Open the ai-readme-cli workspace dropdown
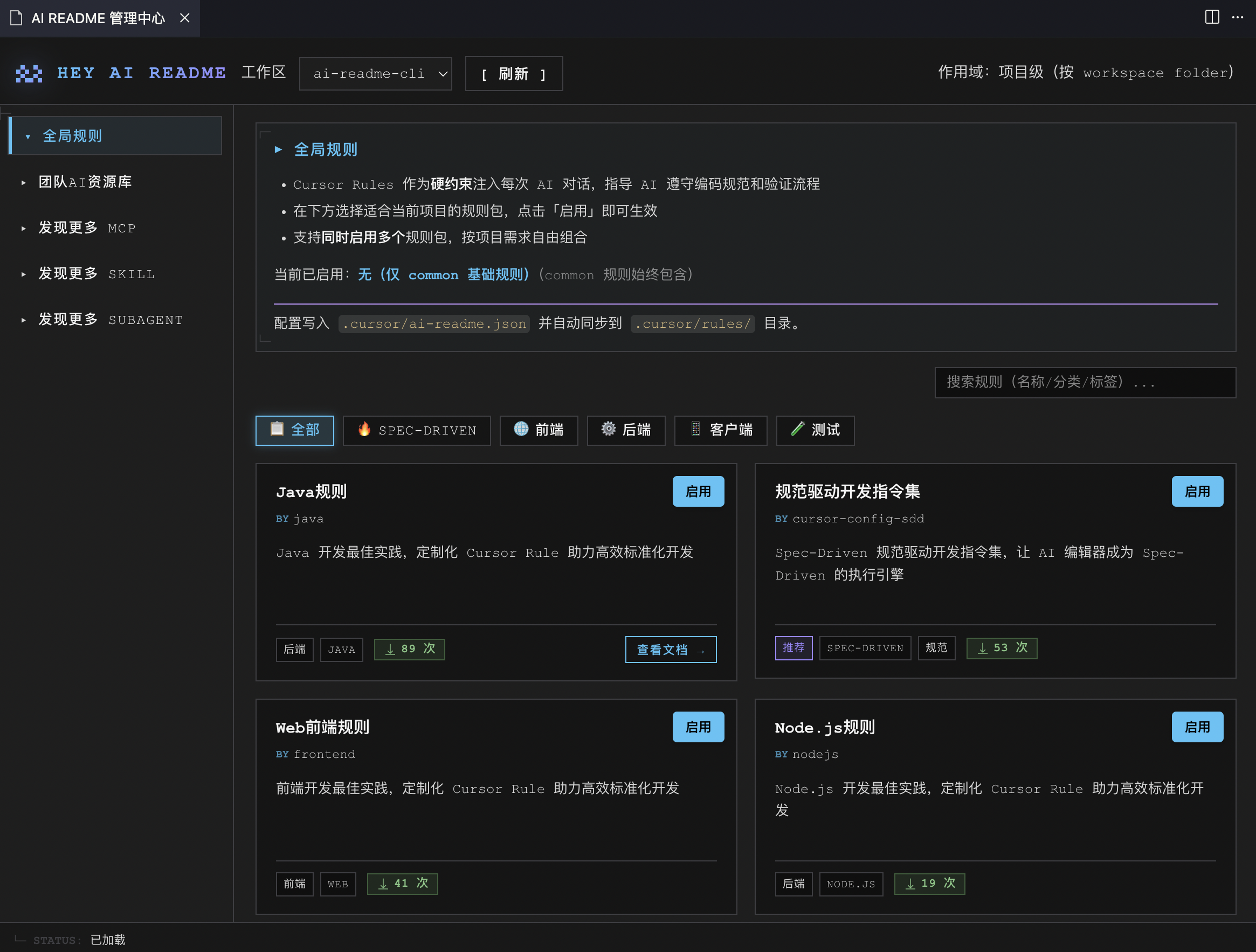The height and width of the screenshot is (952, 1256). (x=375, y=74)
